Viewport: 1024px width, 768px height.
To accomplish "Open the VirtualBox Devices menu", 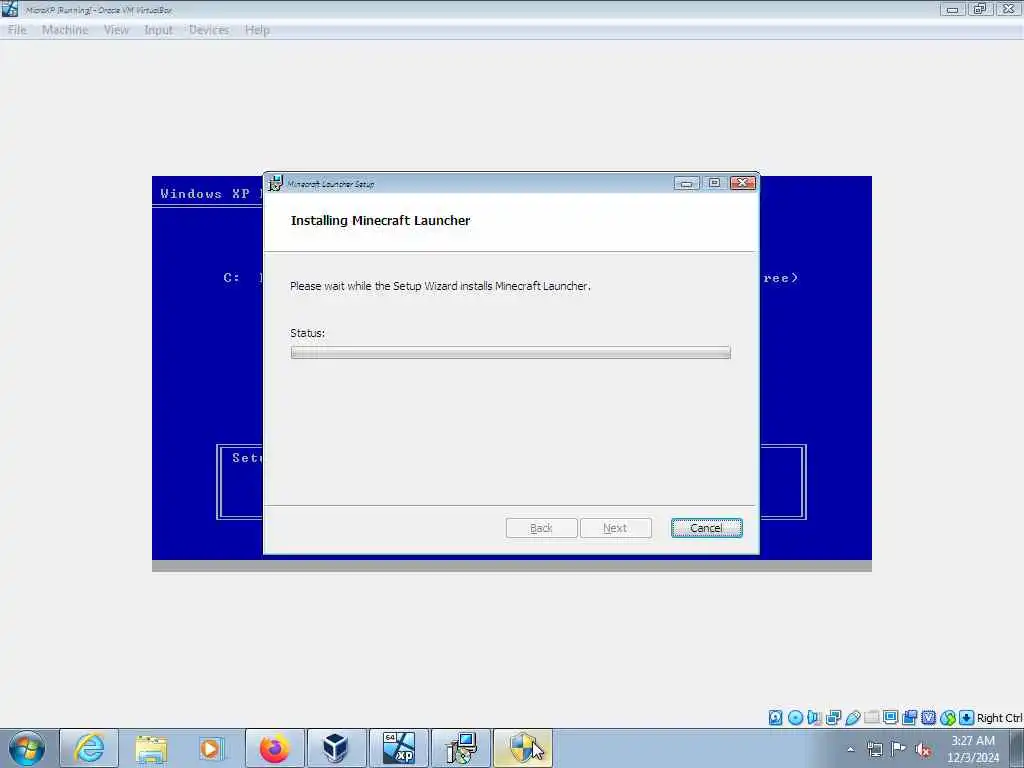I will pos(209,30).
